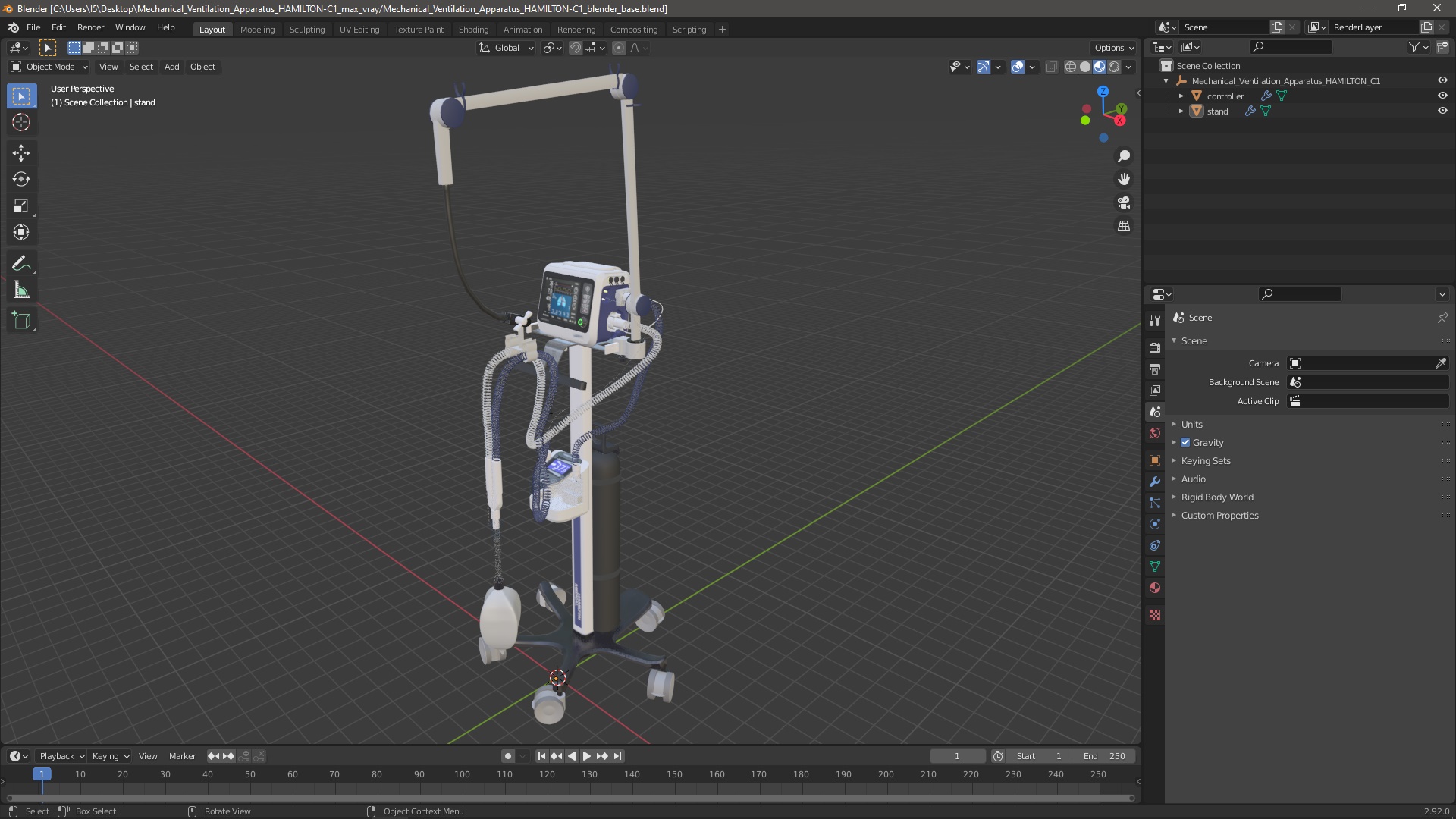Open the Options dropdown in viewport header
Viewport: 1456px width, 819px height.
point(1114,48)
